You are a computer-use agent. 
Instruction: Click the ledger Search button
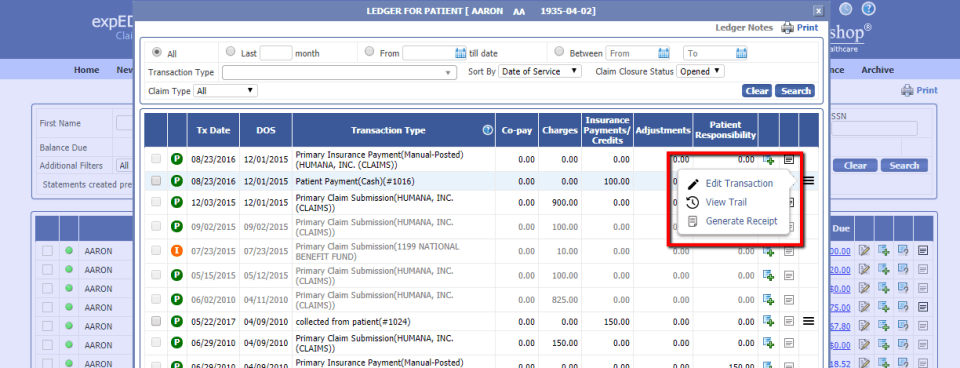795,91
